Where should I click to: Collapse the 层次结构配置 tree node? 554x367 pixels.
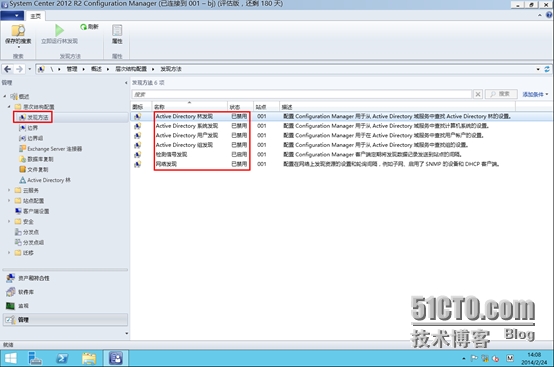pos(9,107)
